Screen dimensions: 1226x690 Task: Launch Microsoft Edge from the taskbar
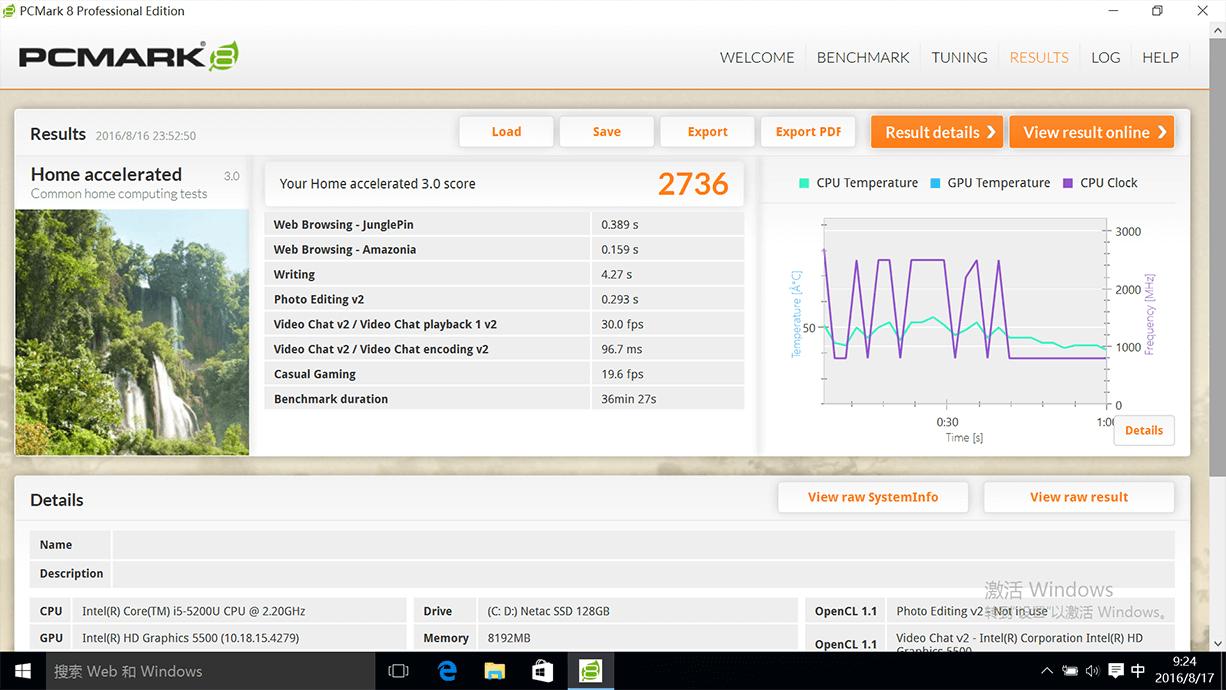(x=447, y=671)
